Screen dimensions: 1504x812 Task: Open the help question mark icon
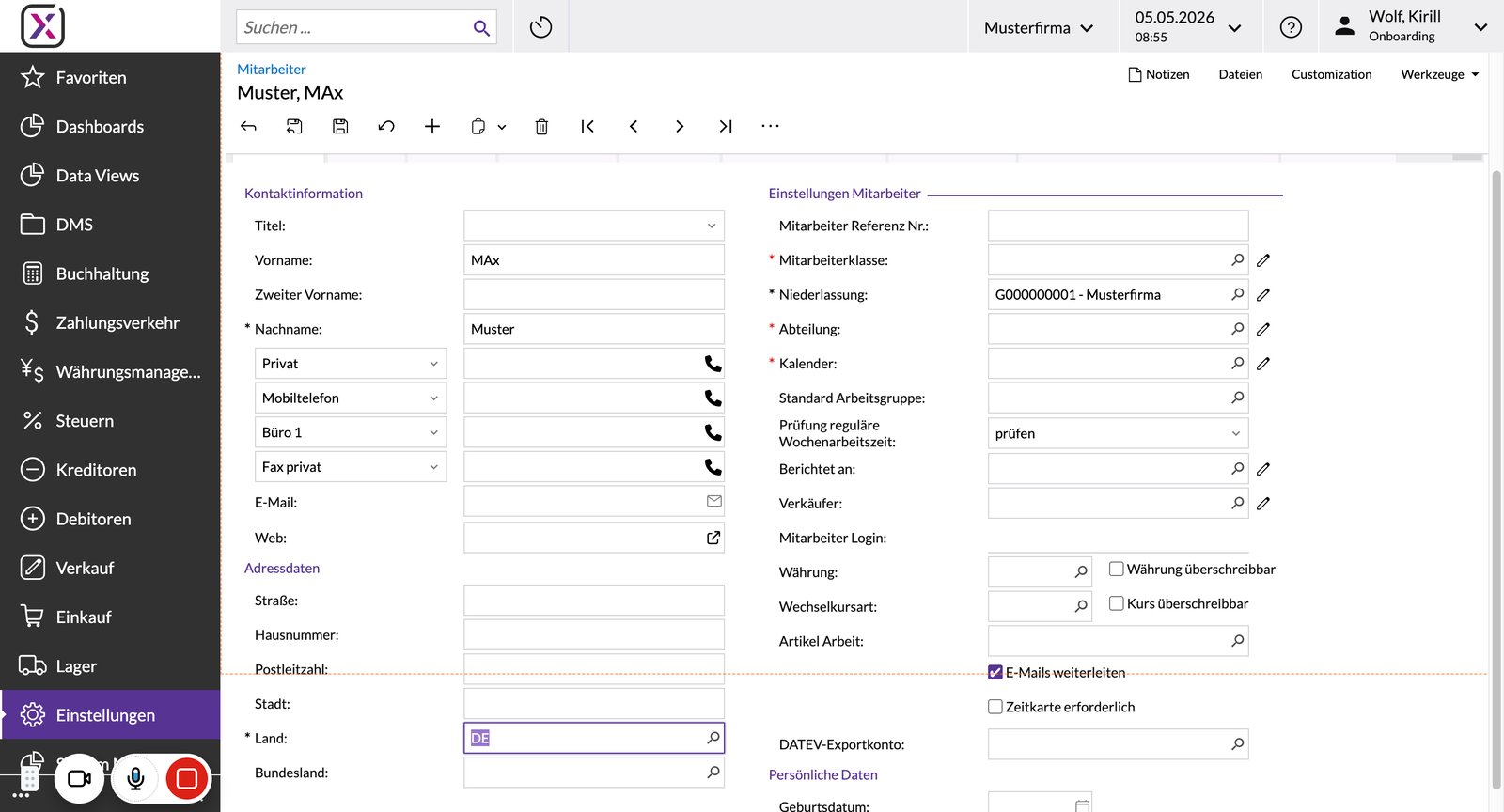[x=1291, y=27]
